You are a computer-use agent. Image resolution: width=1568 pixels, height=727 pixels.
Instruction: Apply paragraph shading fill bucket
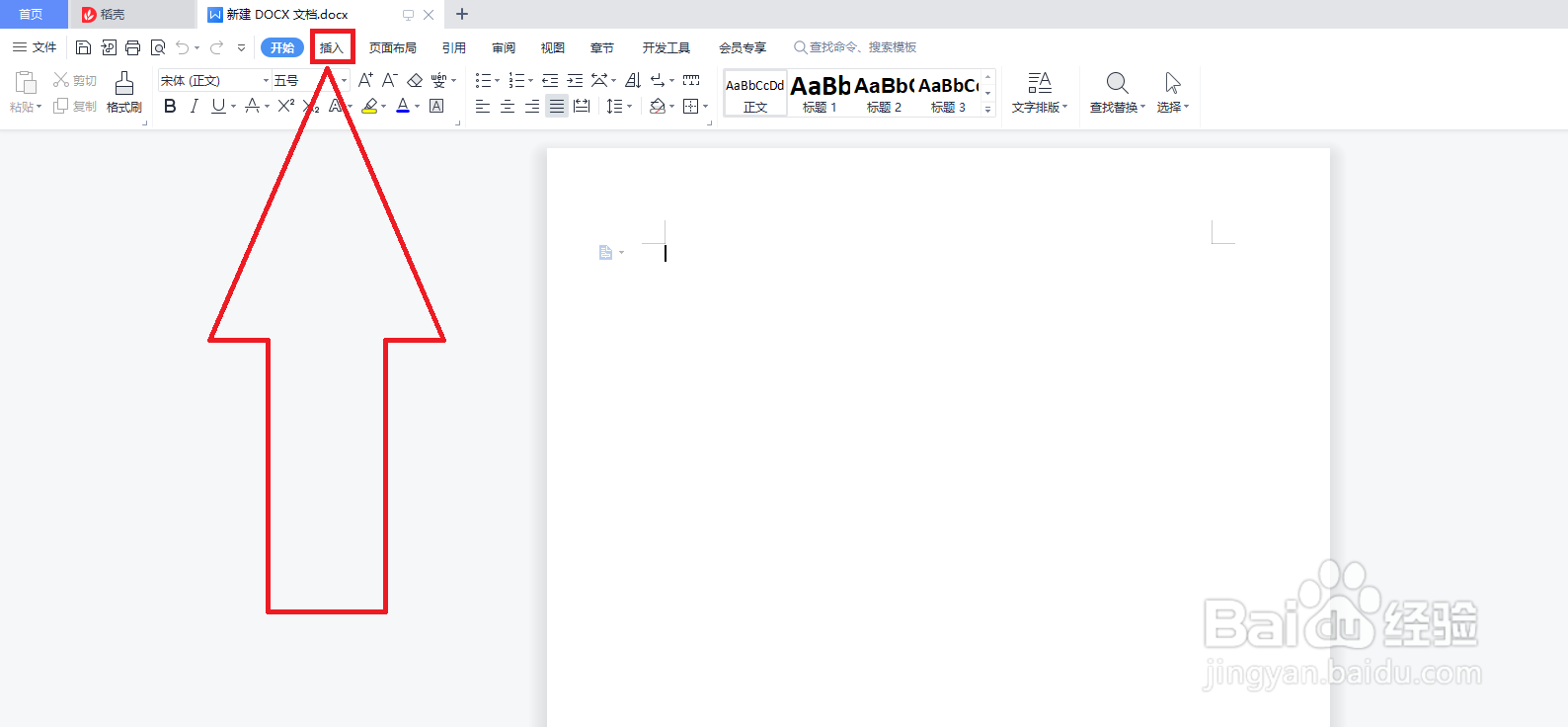(658, 106)
